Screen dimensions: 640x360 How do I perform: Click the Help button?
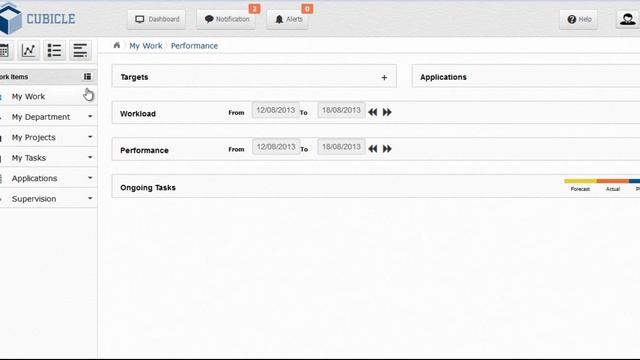click(578, 19)
